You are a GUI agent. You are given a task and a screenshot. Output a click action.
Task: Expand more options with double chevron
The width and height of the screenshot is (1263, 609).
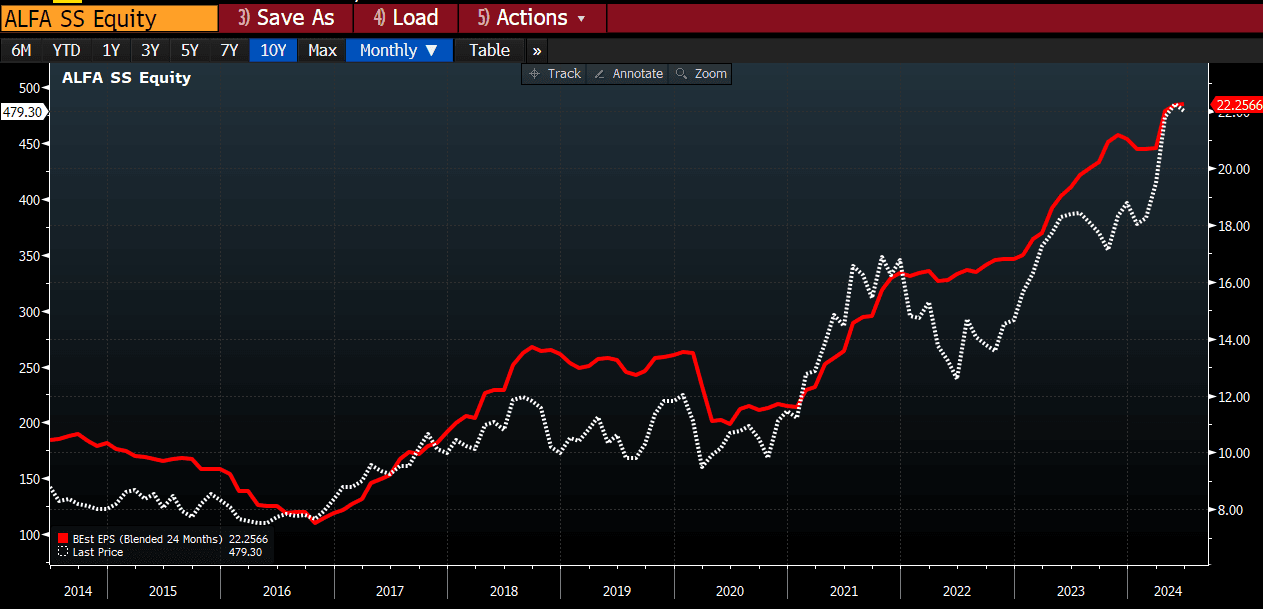536,50
